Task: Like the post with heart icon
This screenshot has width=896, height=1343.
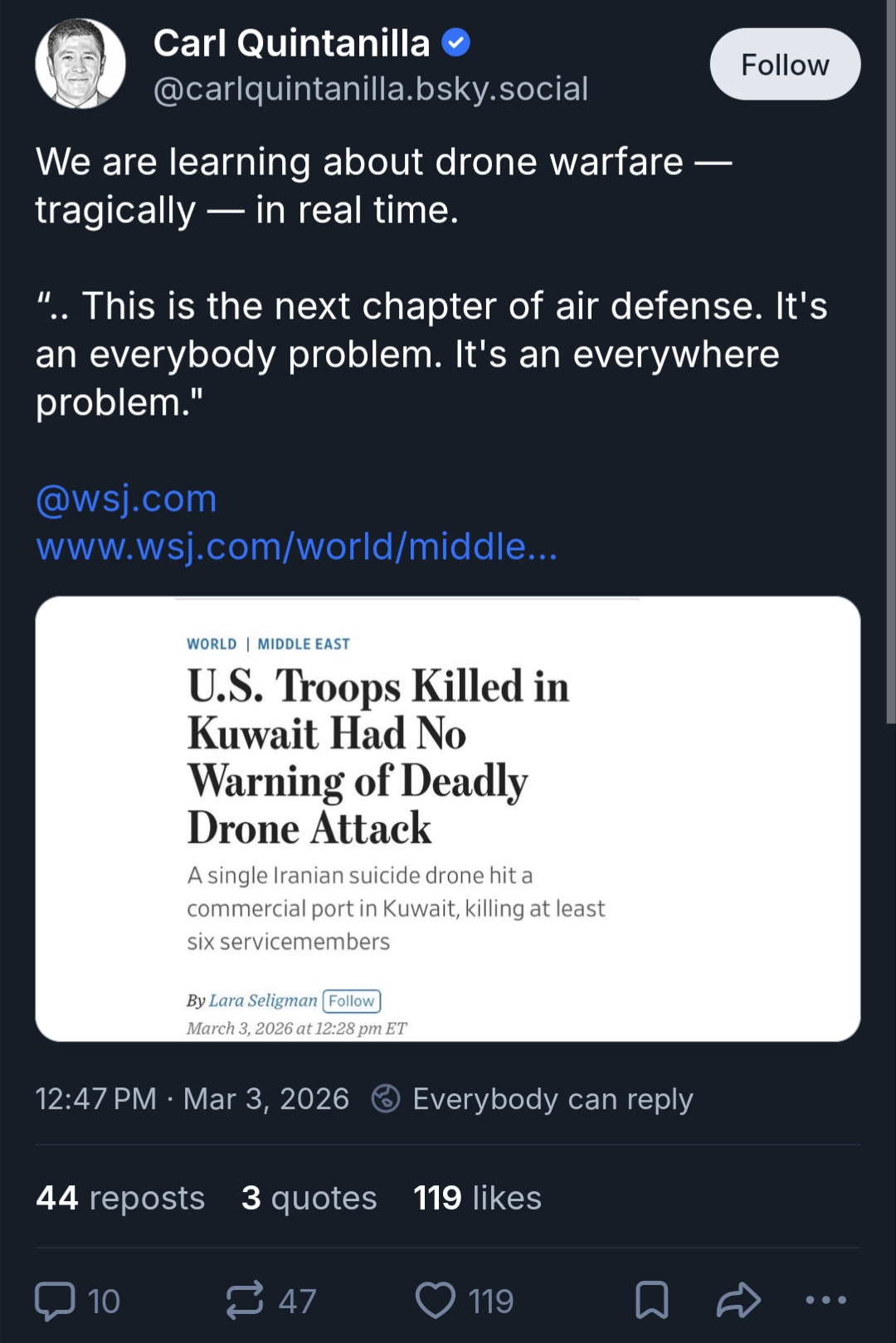Action: (x=436, y=1300)
